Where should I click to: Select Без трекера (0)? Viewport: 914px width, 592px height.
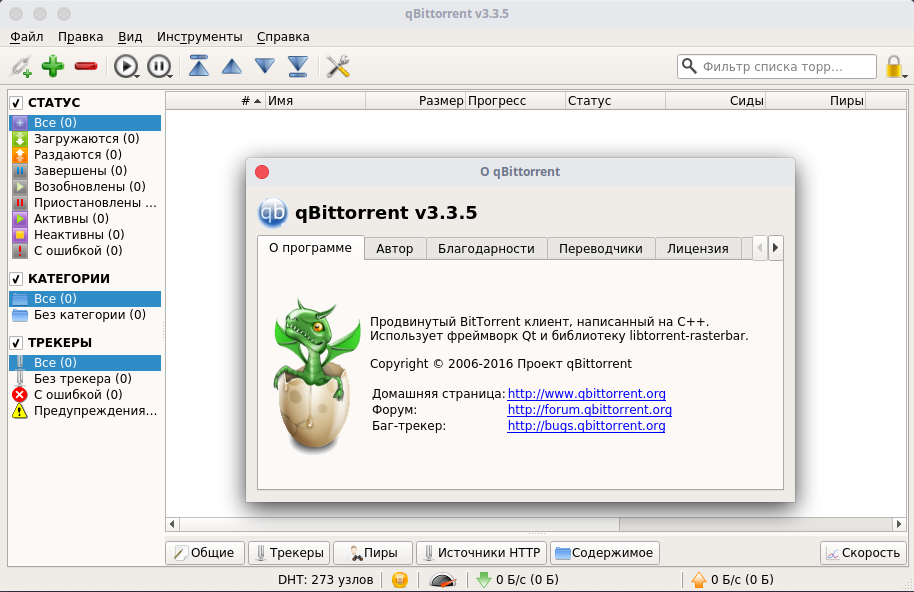click(x=85, y=379)
